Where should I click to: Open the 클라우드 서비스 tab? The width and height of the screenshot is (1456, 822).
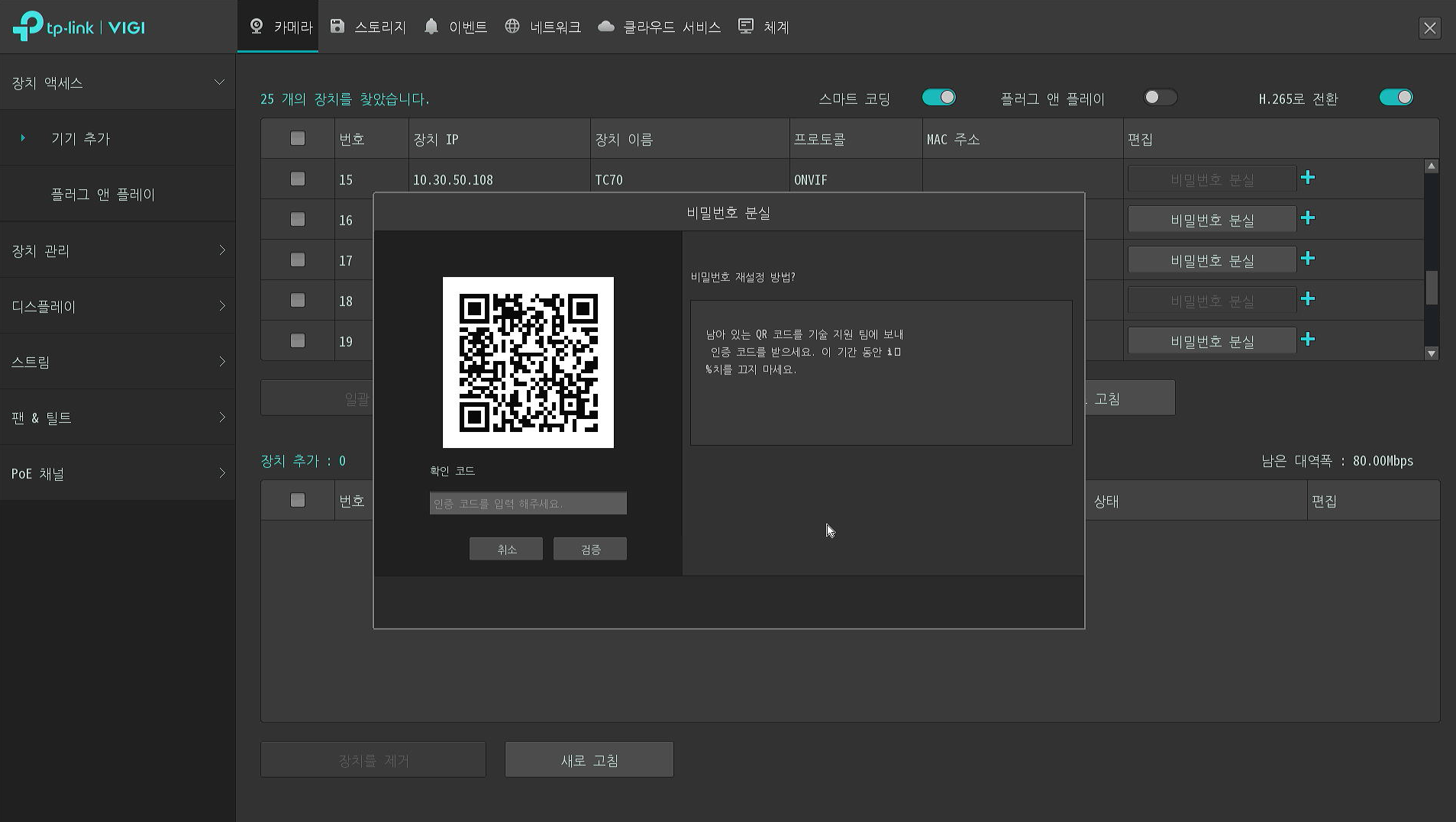pos(659,27)
